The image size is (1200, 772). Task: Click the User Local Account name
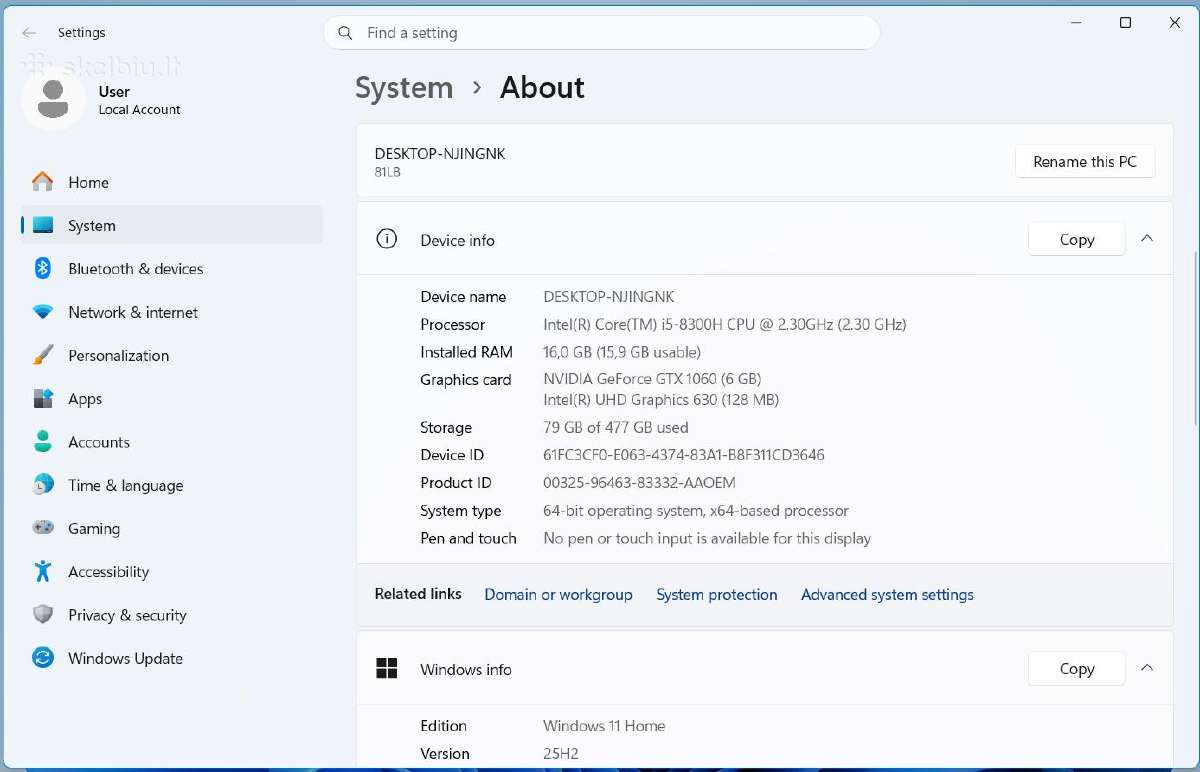(139, 100)
